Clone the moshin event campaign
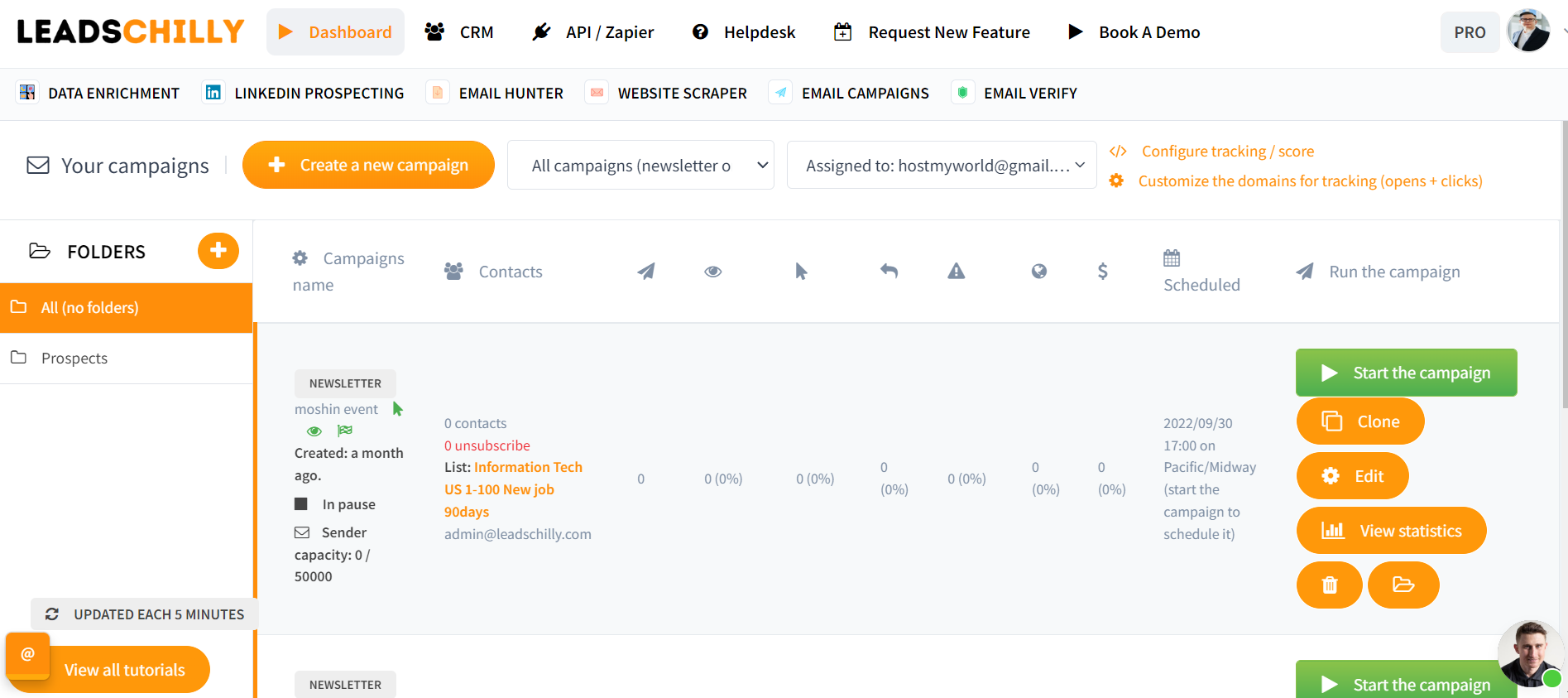The width and height of the screenshot is (1568, 698). pyautogui.click(x=1360, y=421)
